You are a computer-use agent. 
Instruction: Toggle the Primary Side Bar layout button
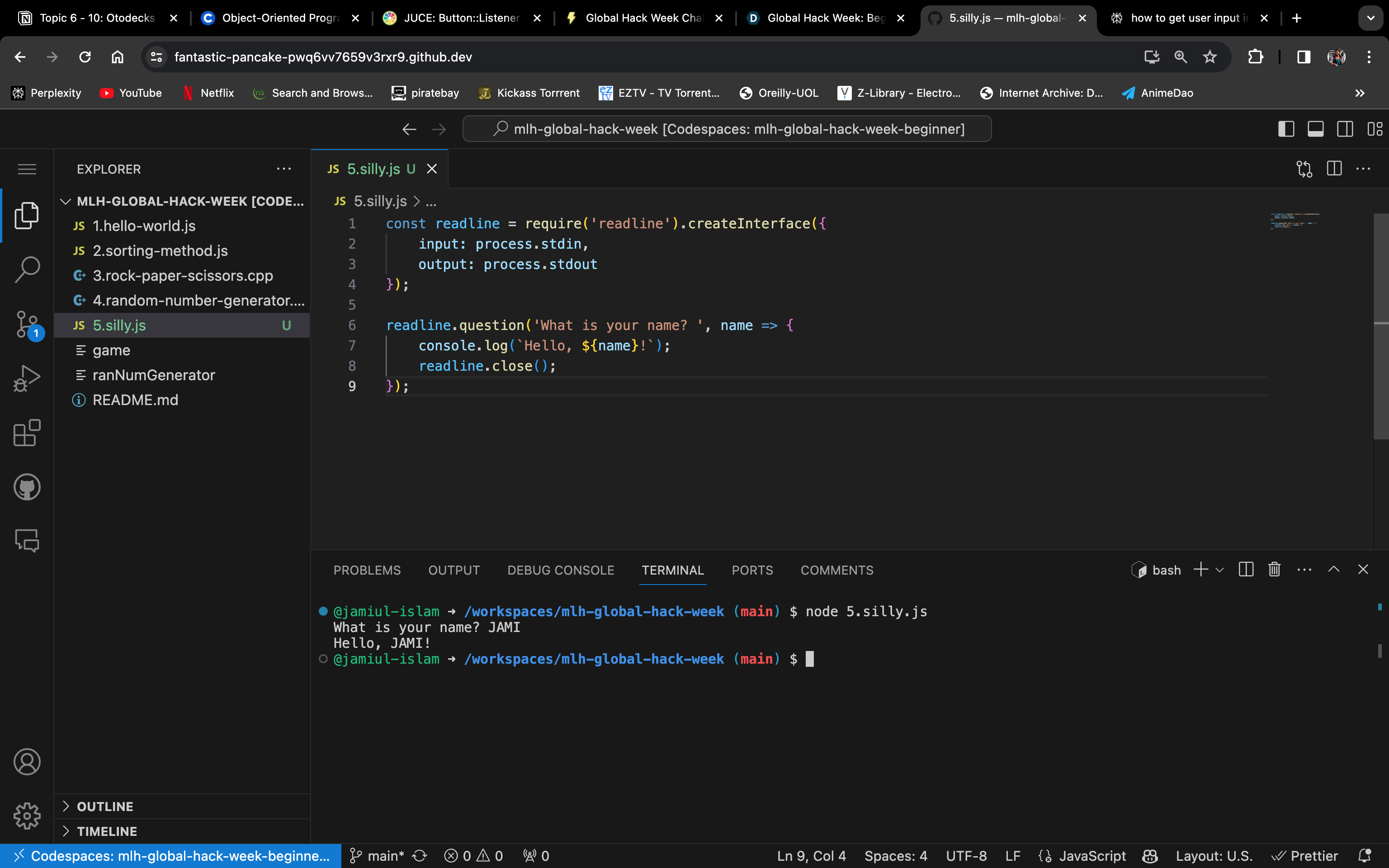click(1286, 129)
